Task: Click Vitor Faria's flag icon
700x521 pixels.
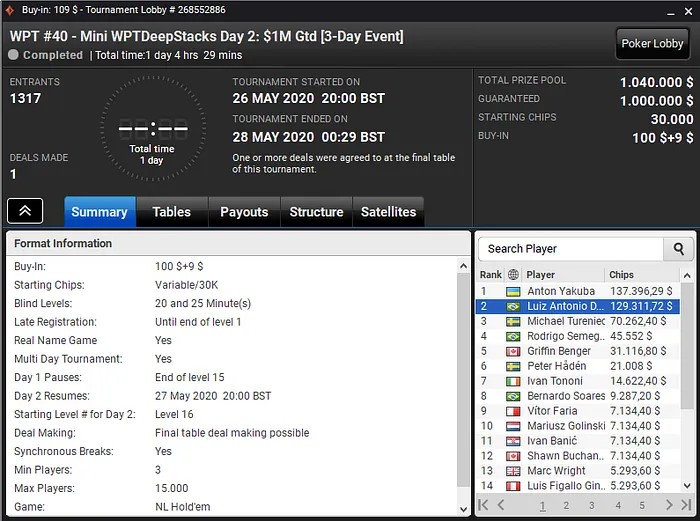Action: click(513, 412)
